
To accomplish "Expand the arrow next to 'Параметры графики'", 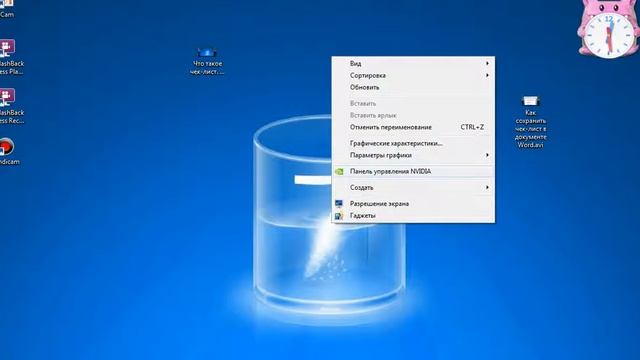I will pos(487,156).
